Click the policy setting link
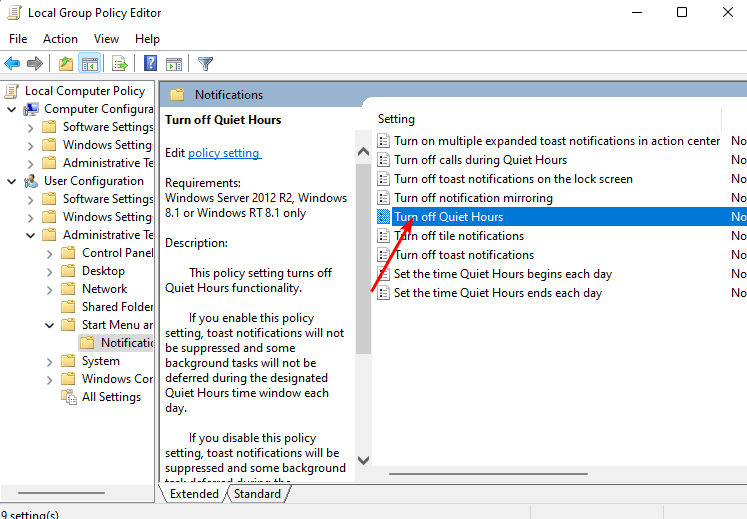This screenshot has height=519, width=747. [224, 153]
